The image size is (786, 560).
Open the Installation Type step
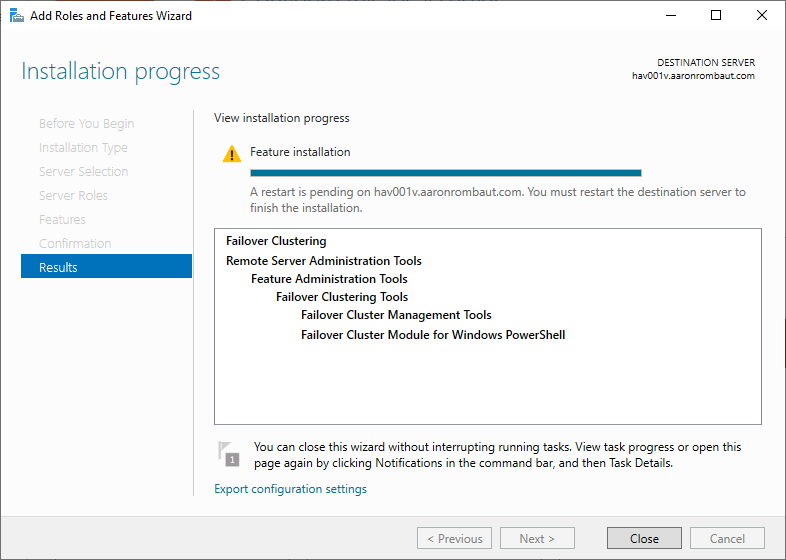(x=83, y=147)
